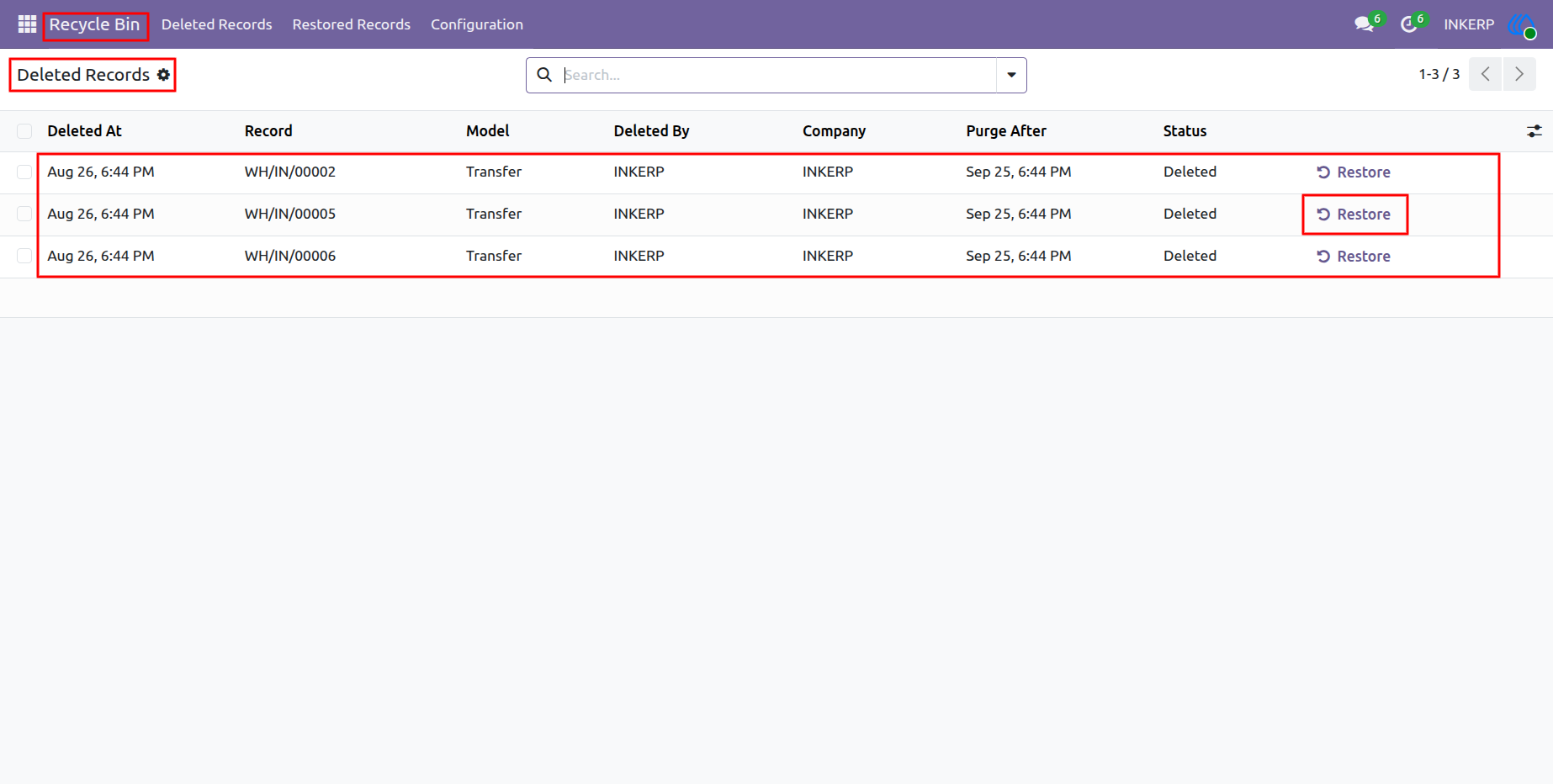Click the search magnifier icon

coord(544,75)
